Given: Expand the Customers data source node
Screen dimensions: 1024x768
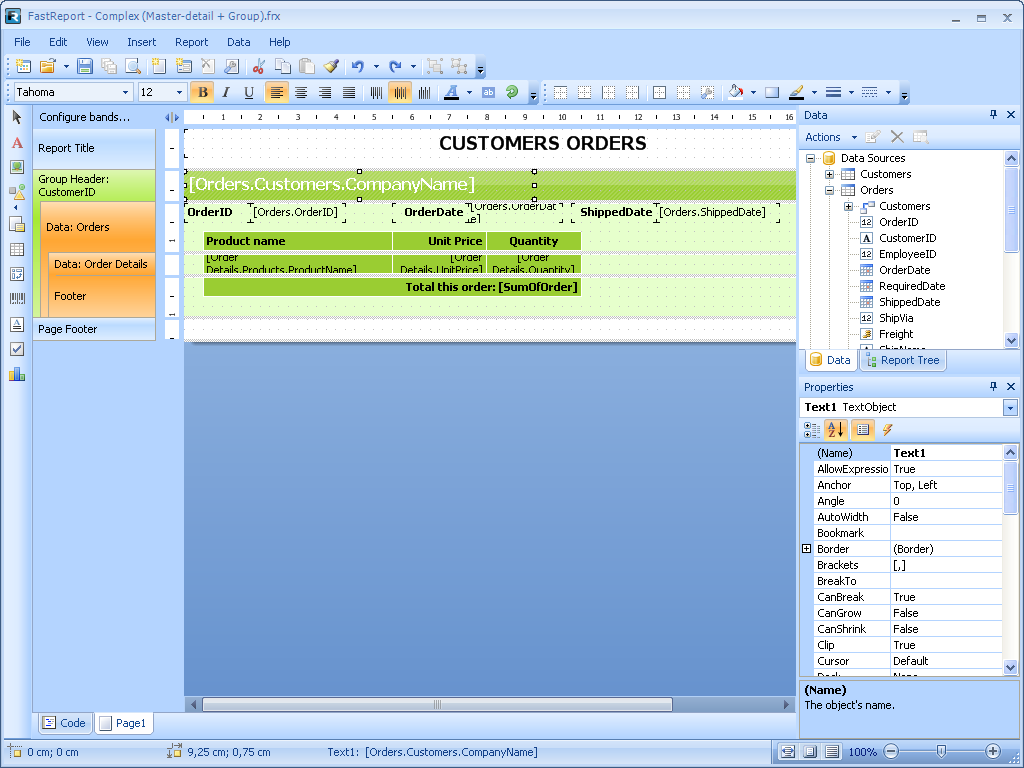Looking at the screenshot, I should tap(829, 174).
